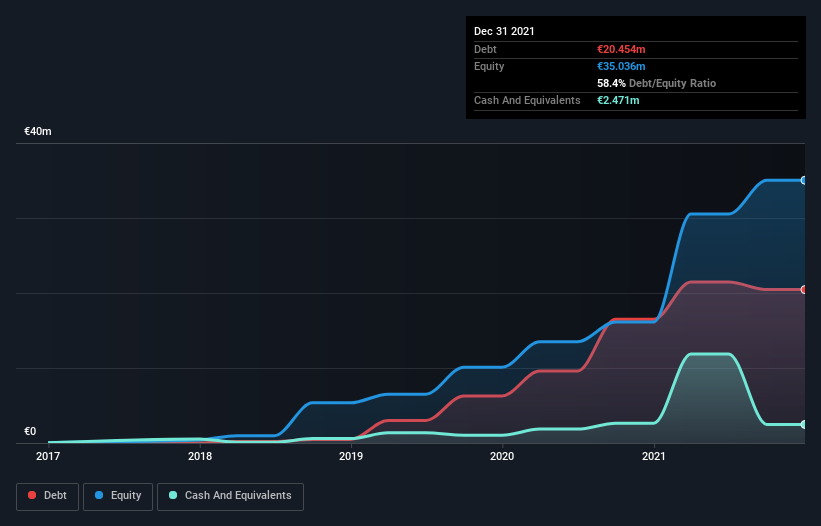821x526 pixels.
Task: Click the red Debt legend dot
Action: point(32,495)
